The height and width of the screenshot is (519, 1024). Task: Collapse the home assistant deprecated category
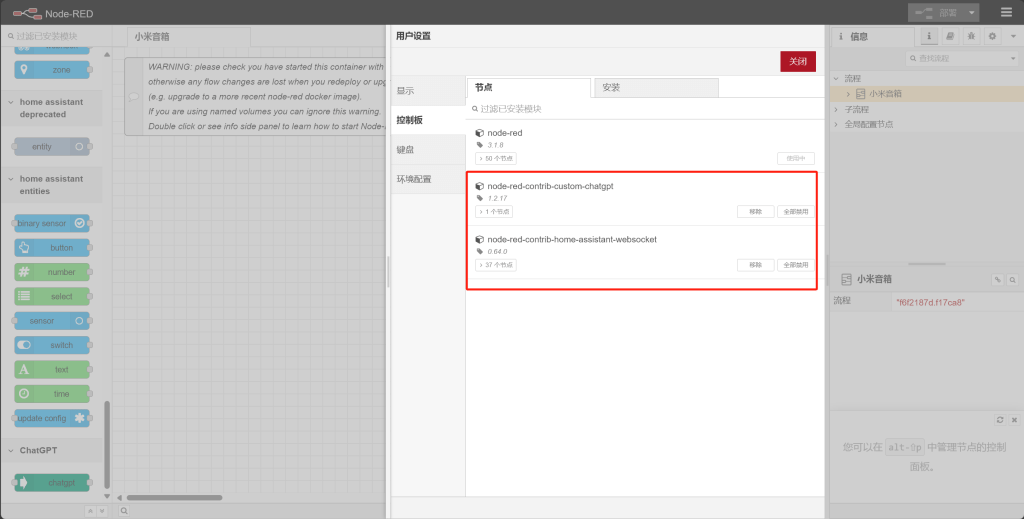pyautogui.click(x=51, y=108)
